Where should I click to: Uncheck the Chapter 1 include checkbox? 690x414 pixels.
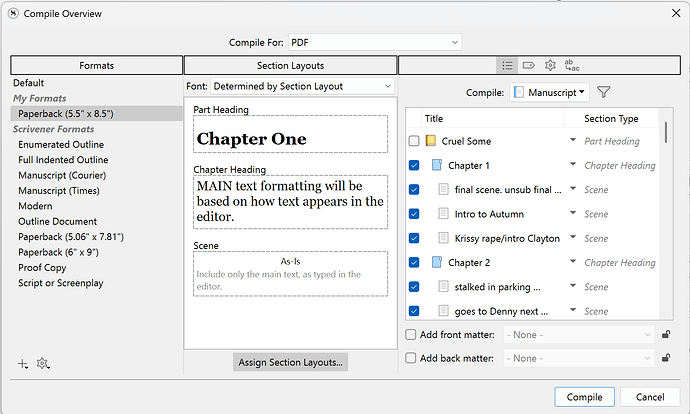click(414, 165)
